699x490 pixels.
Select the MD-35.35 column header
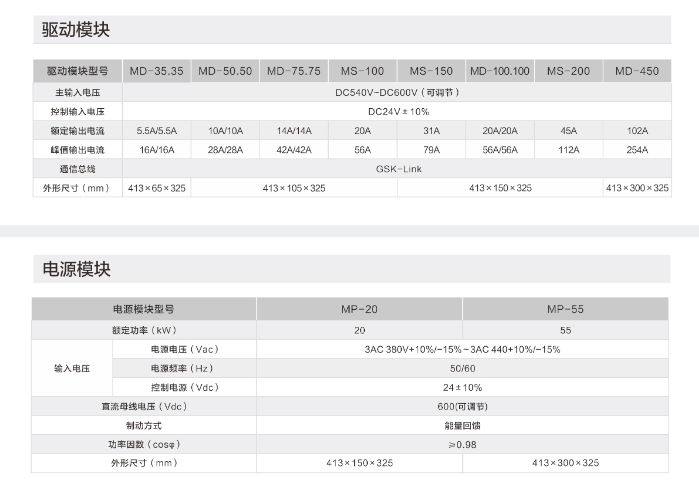point(156,71)
